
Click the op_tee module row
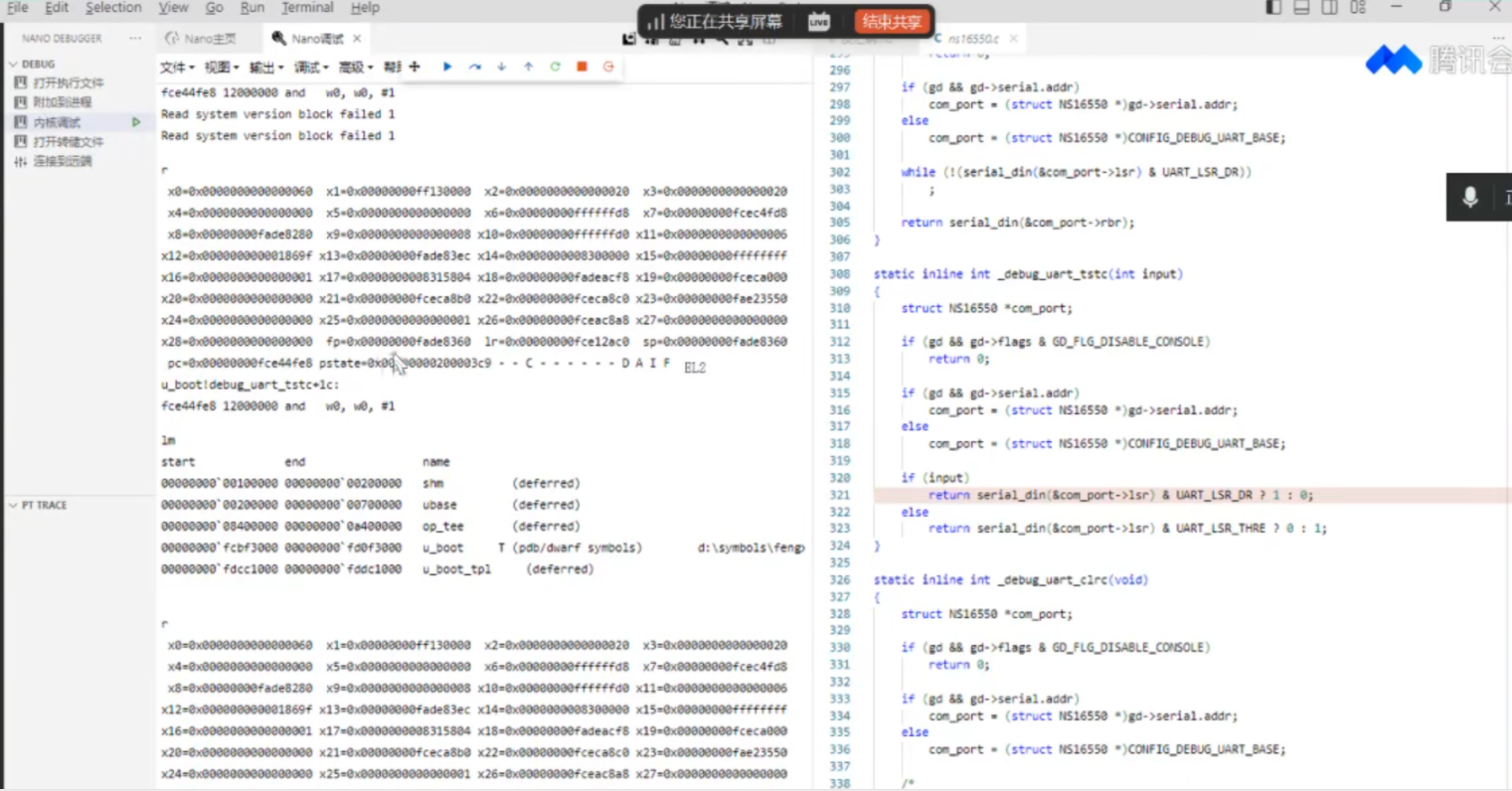click(370, 526)
